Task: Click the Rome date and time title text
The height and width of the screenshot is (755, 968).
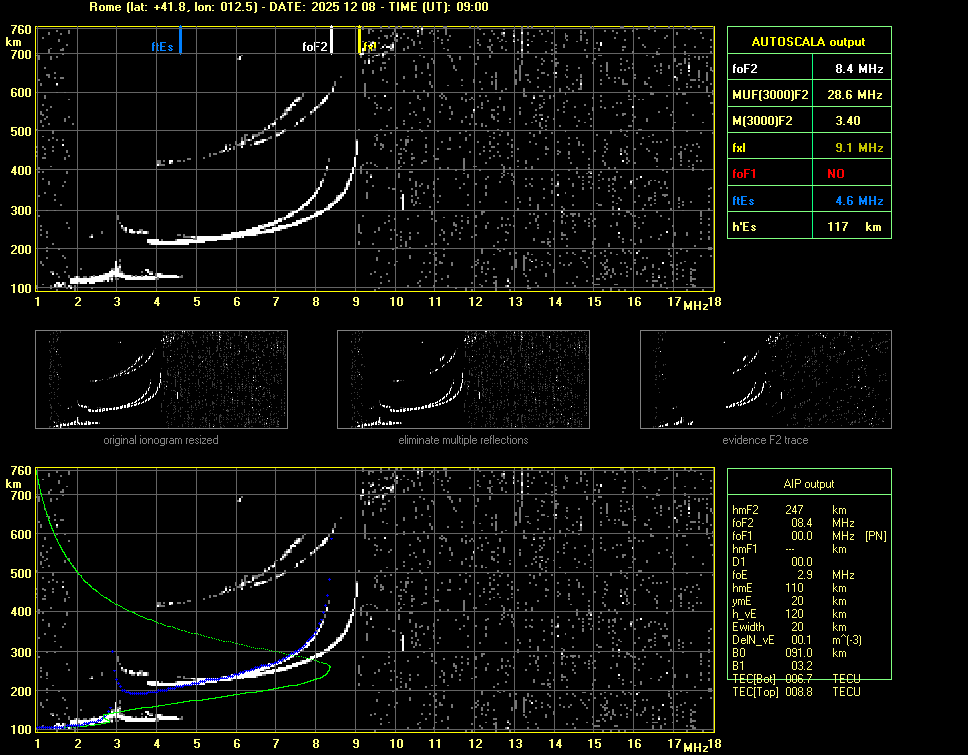Action: point(287,7)
